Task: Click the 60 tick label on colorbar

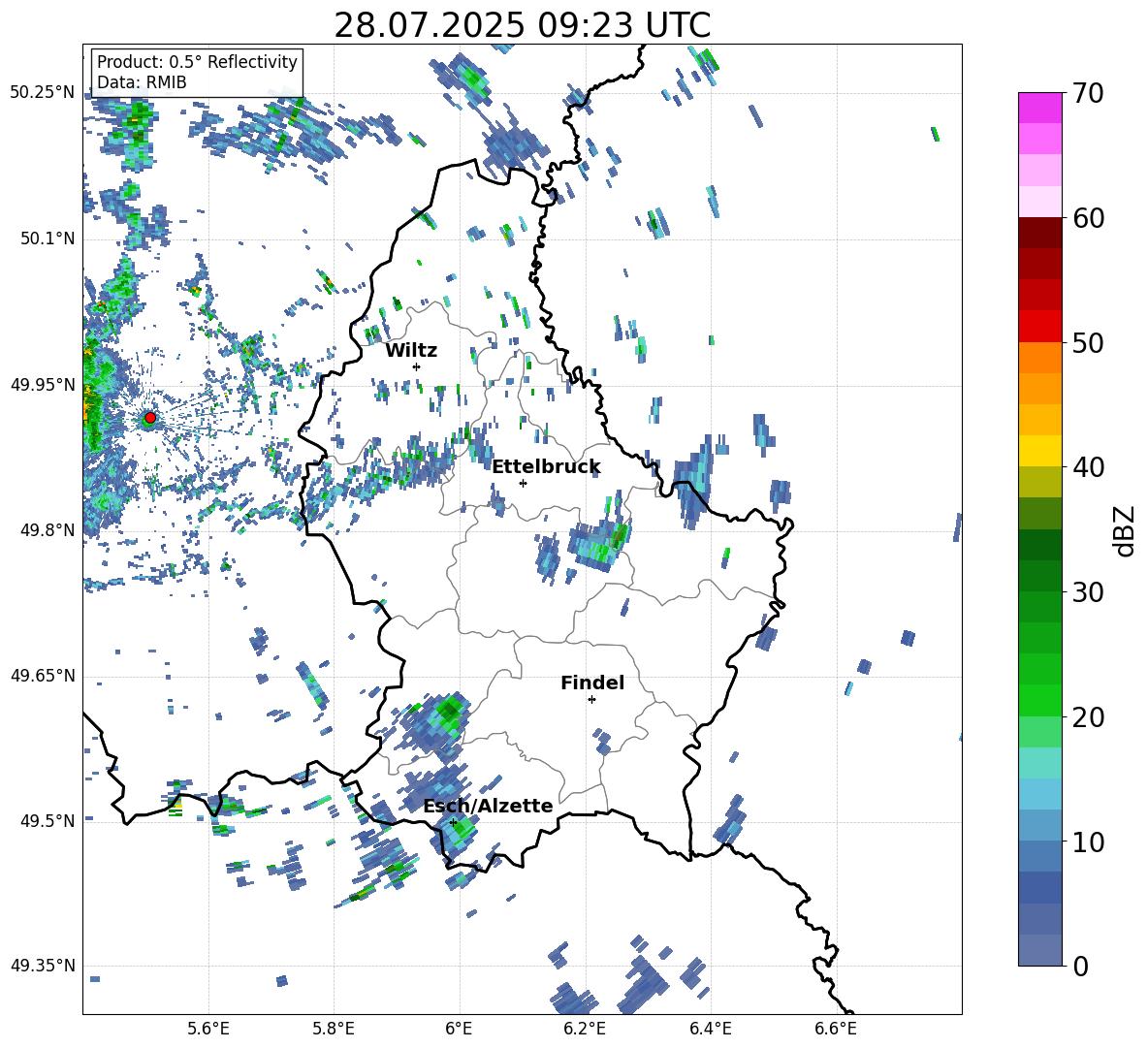Action: click(x=1088, y=218)
